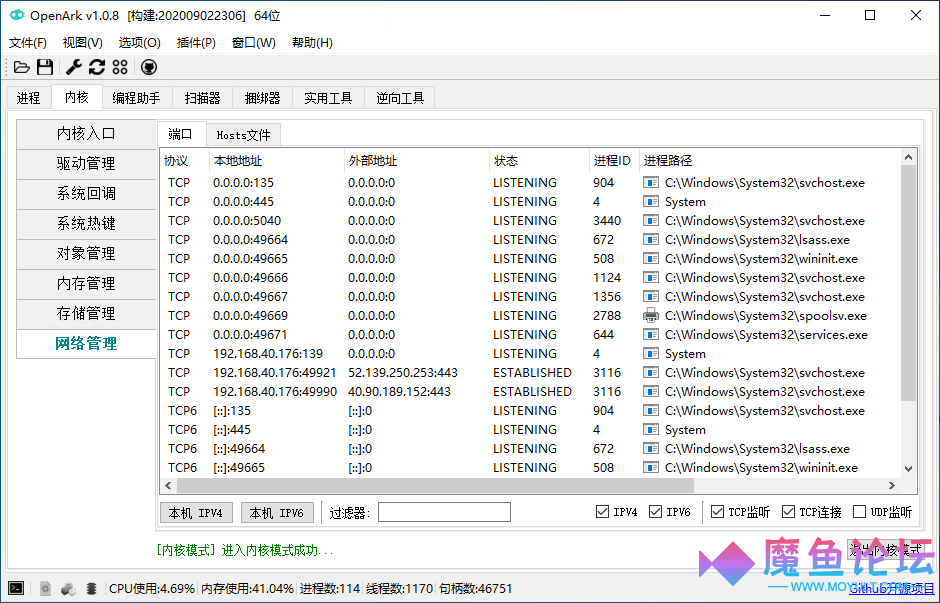Click the floppy disk save icon
940x603 pixels.
[x=45, y=67]
